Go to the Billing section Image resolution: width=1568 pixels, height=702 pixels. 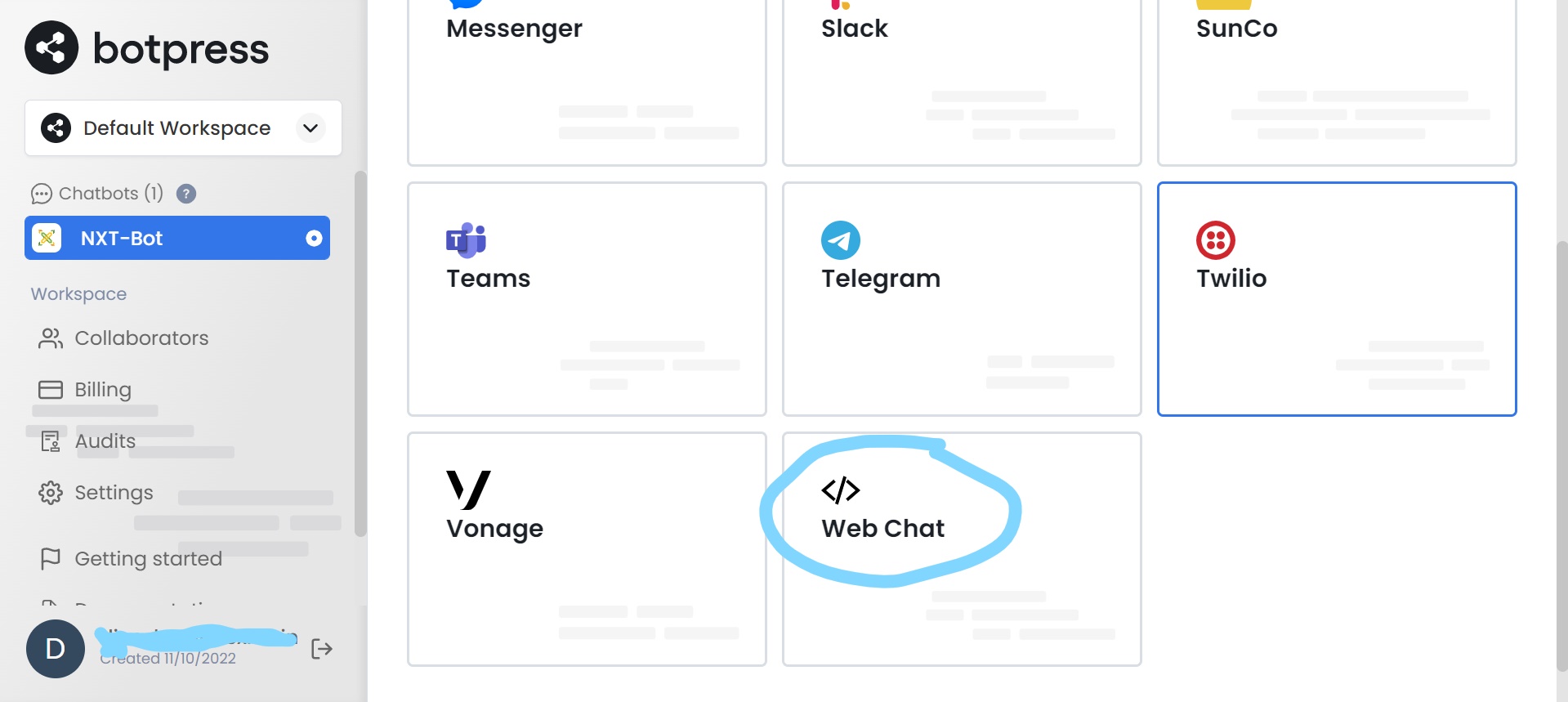click(103, 389)
